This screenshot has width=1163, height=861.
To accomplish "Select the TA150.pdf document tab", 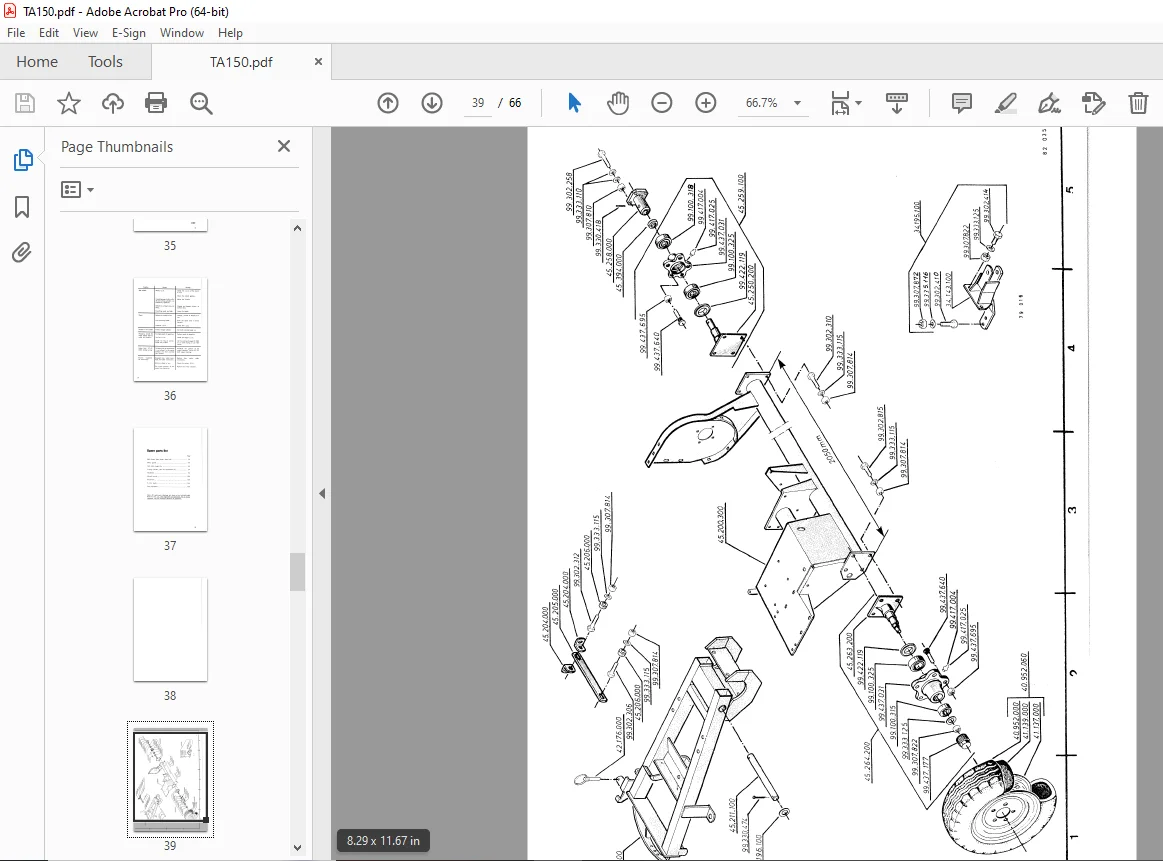I will click(241, 62).
